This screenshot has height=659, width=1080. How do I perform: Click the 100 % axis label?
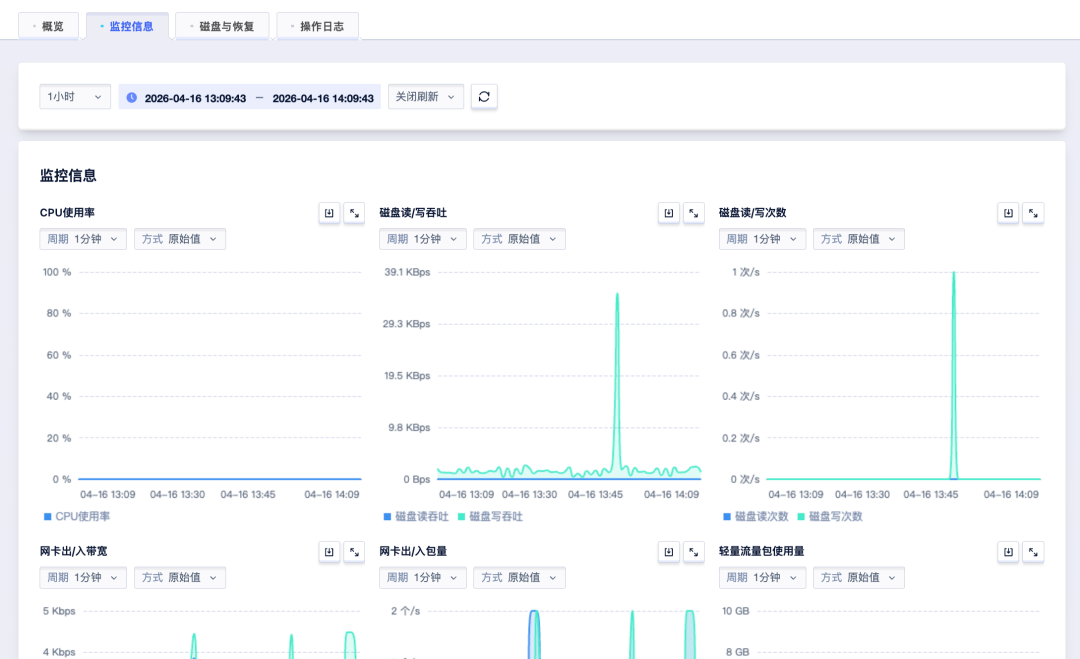point(56,272)
